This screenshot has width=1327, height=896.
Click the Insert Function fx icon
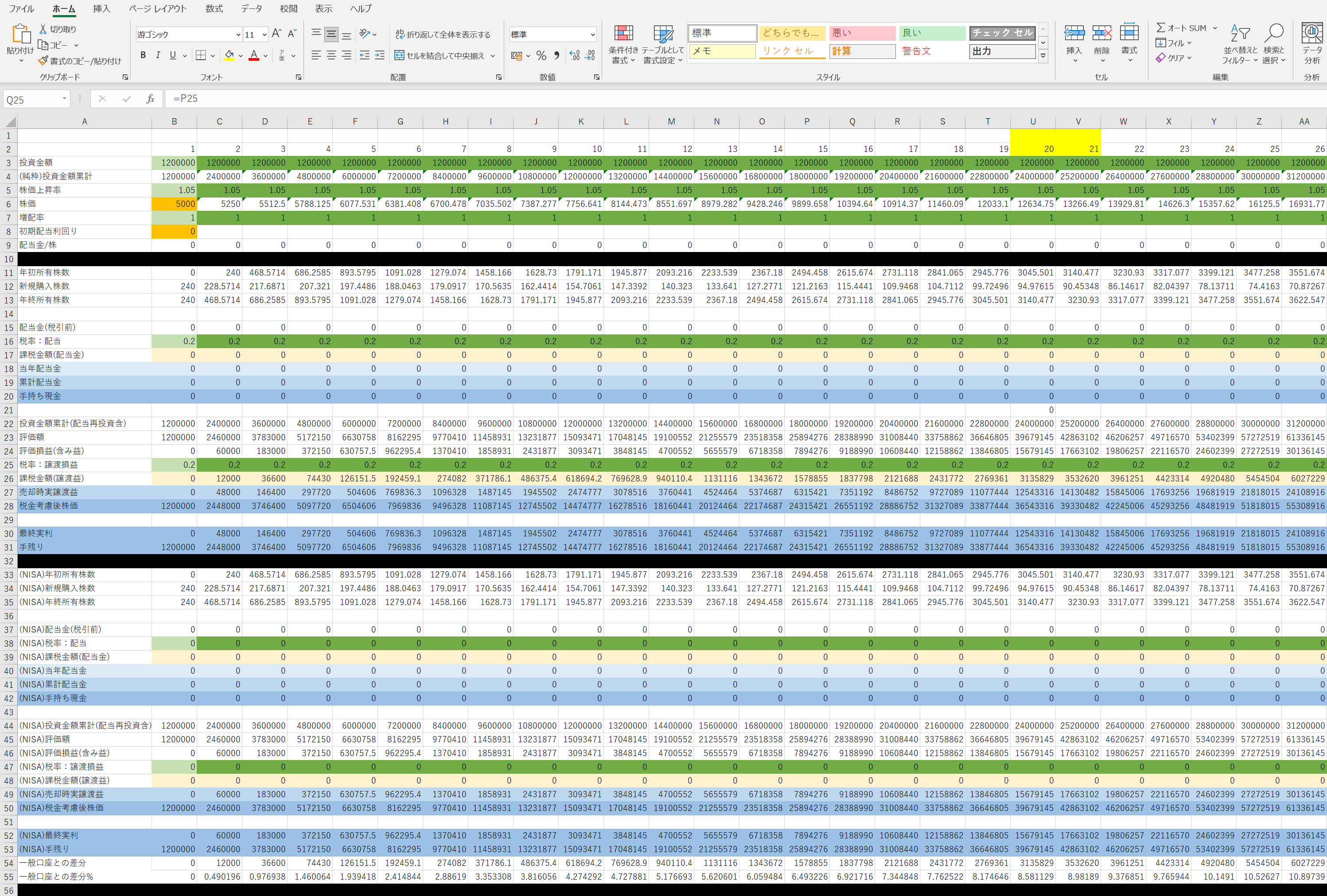pyautogui.click(x=150, y=99)
